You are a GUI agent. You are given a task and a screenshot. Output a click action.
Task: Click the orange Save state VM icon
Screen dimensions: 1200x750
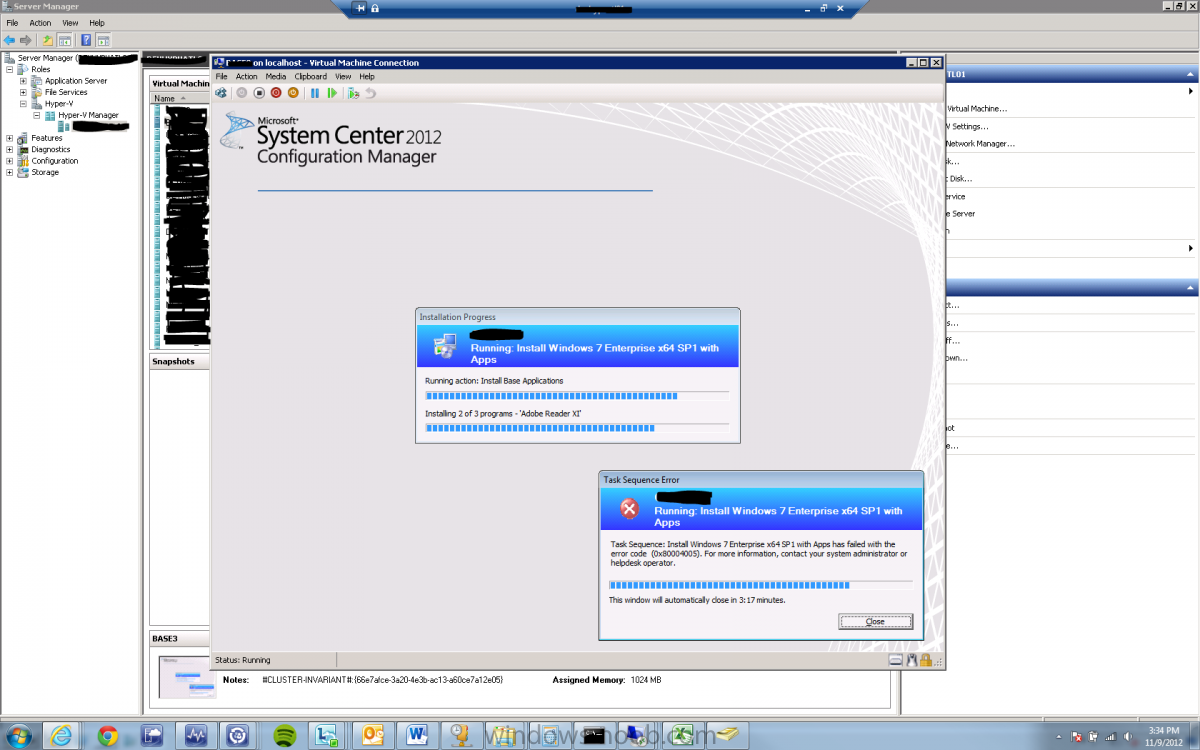click(293, 93)
